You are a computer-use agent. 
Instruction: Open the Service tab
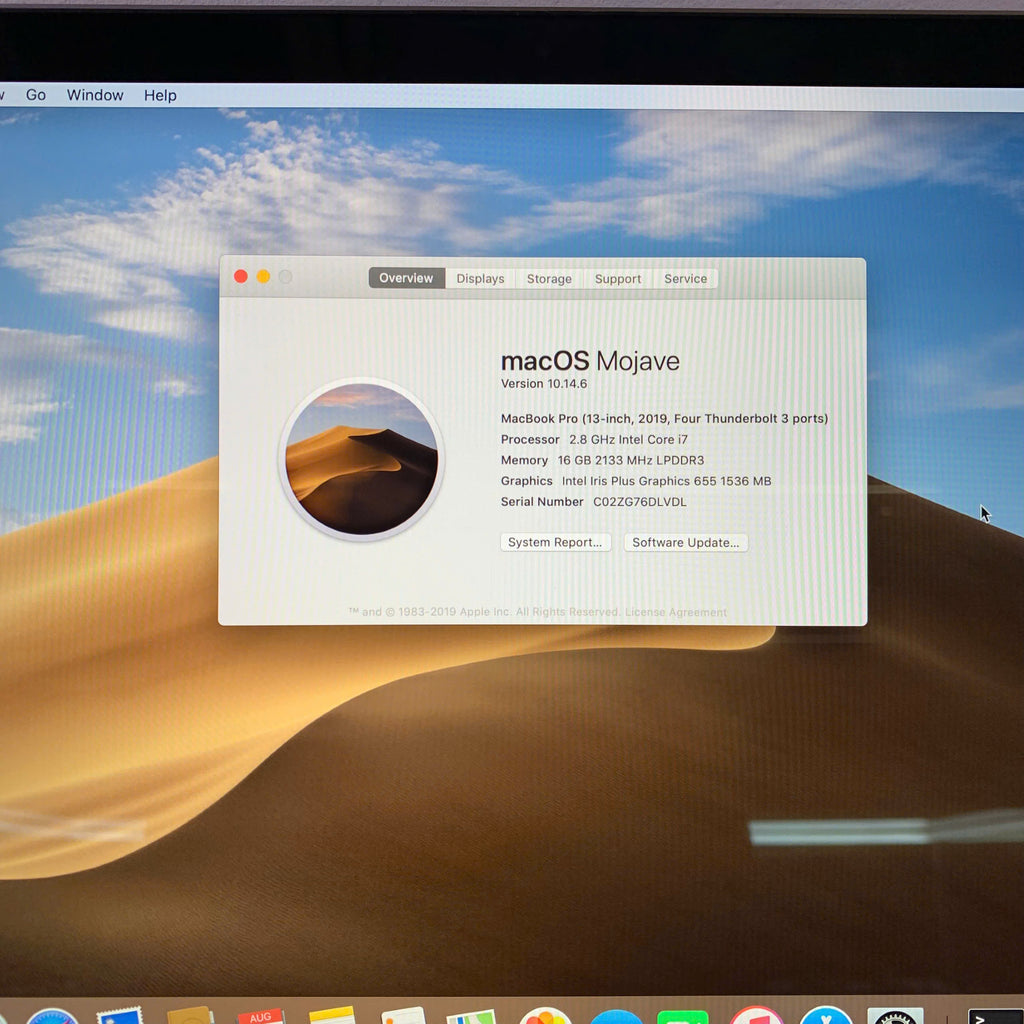(x=685, y=279)
